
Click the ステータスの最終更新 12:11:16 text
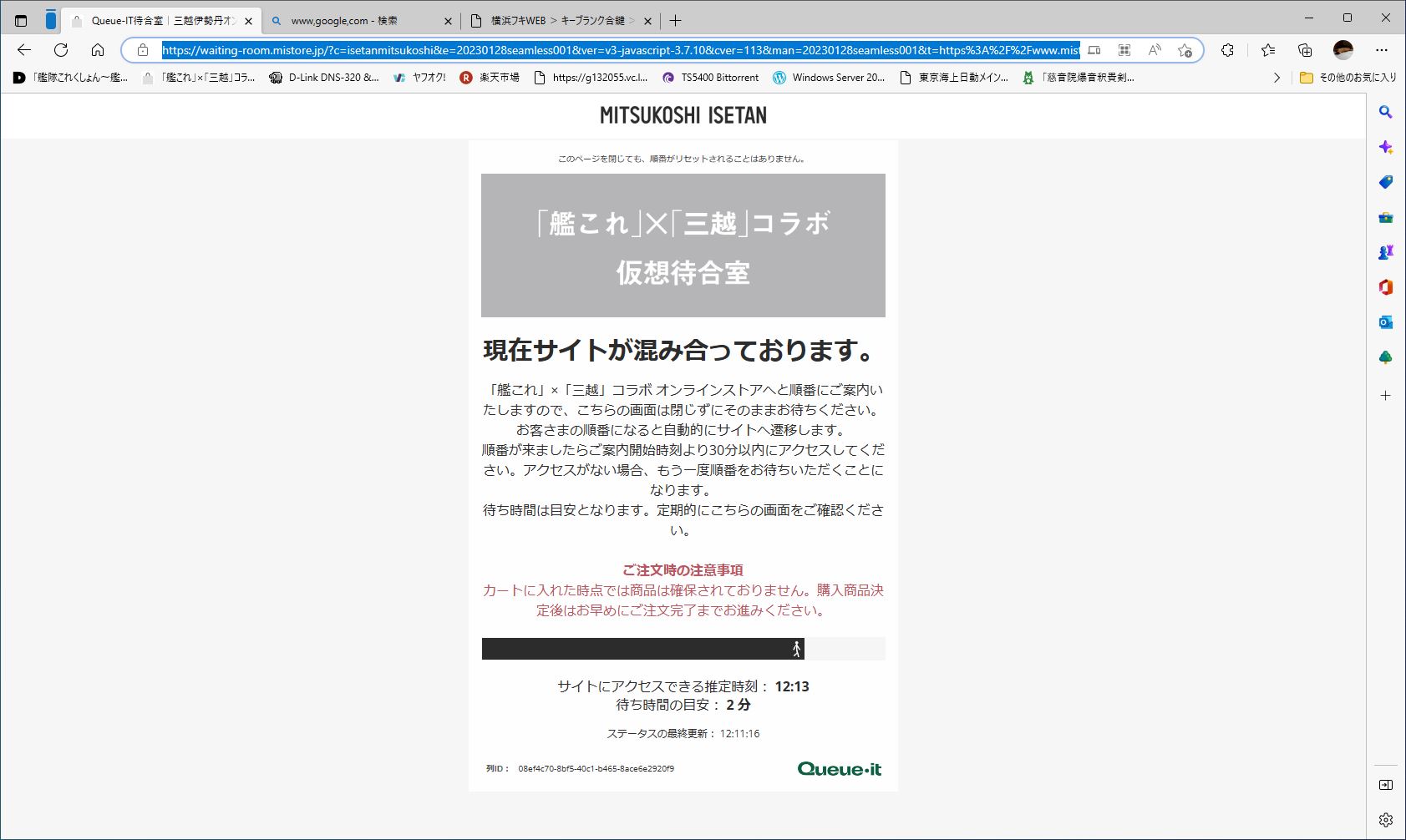pos(683,734)
